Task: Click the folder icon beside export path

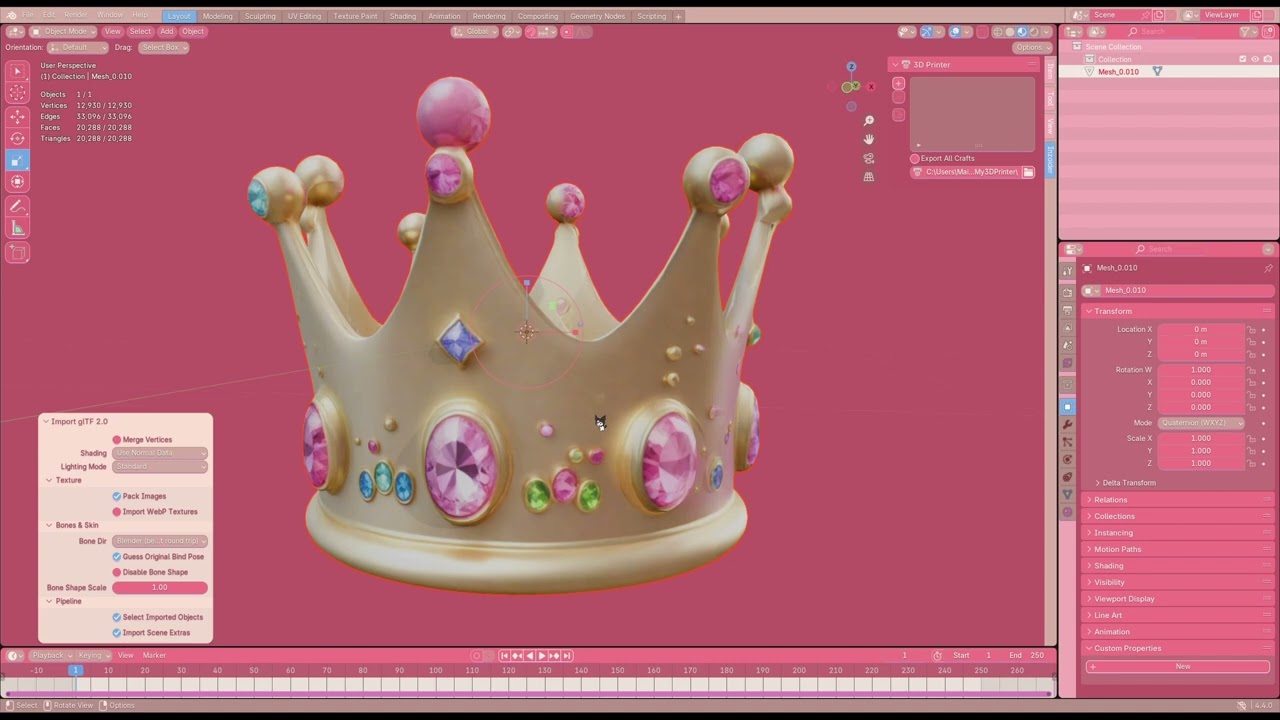Action: (1028, 172)
